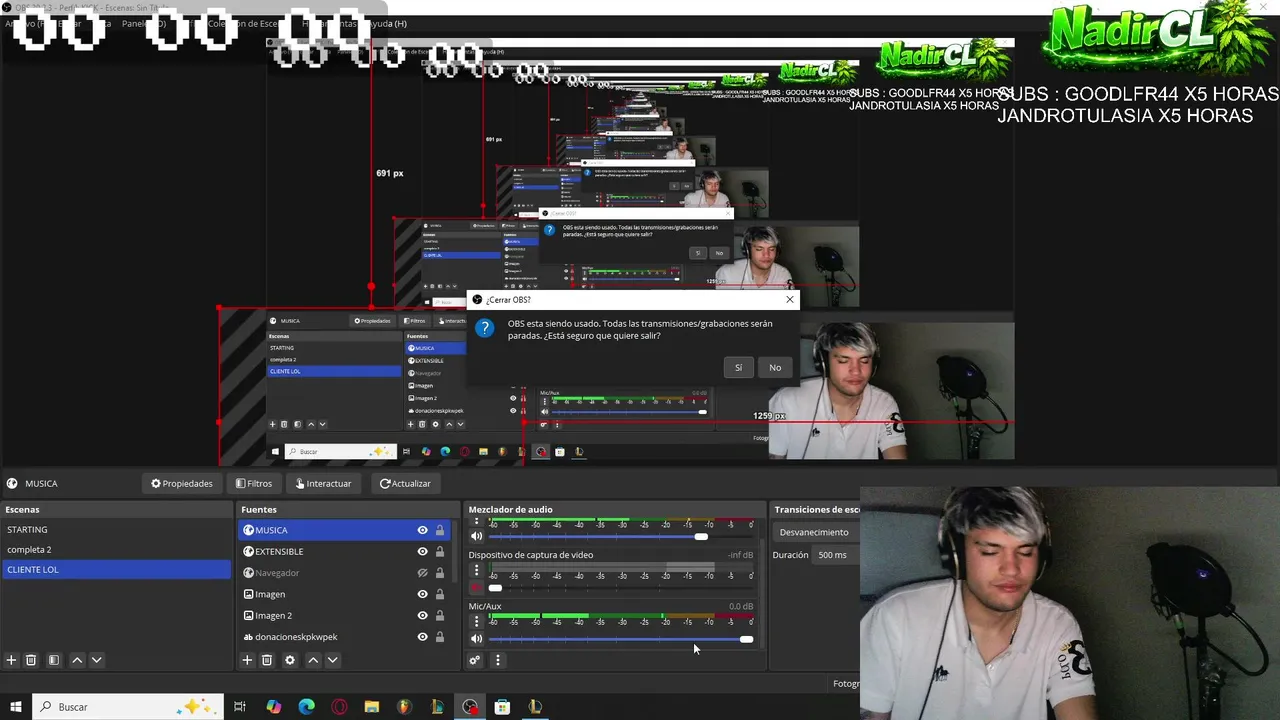Select the EXTENSIBLE source row

click(344, 551)
